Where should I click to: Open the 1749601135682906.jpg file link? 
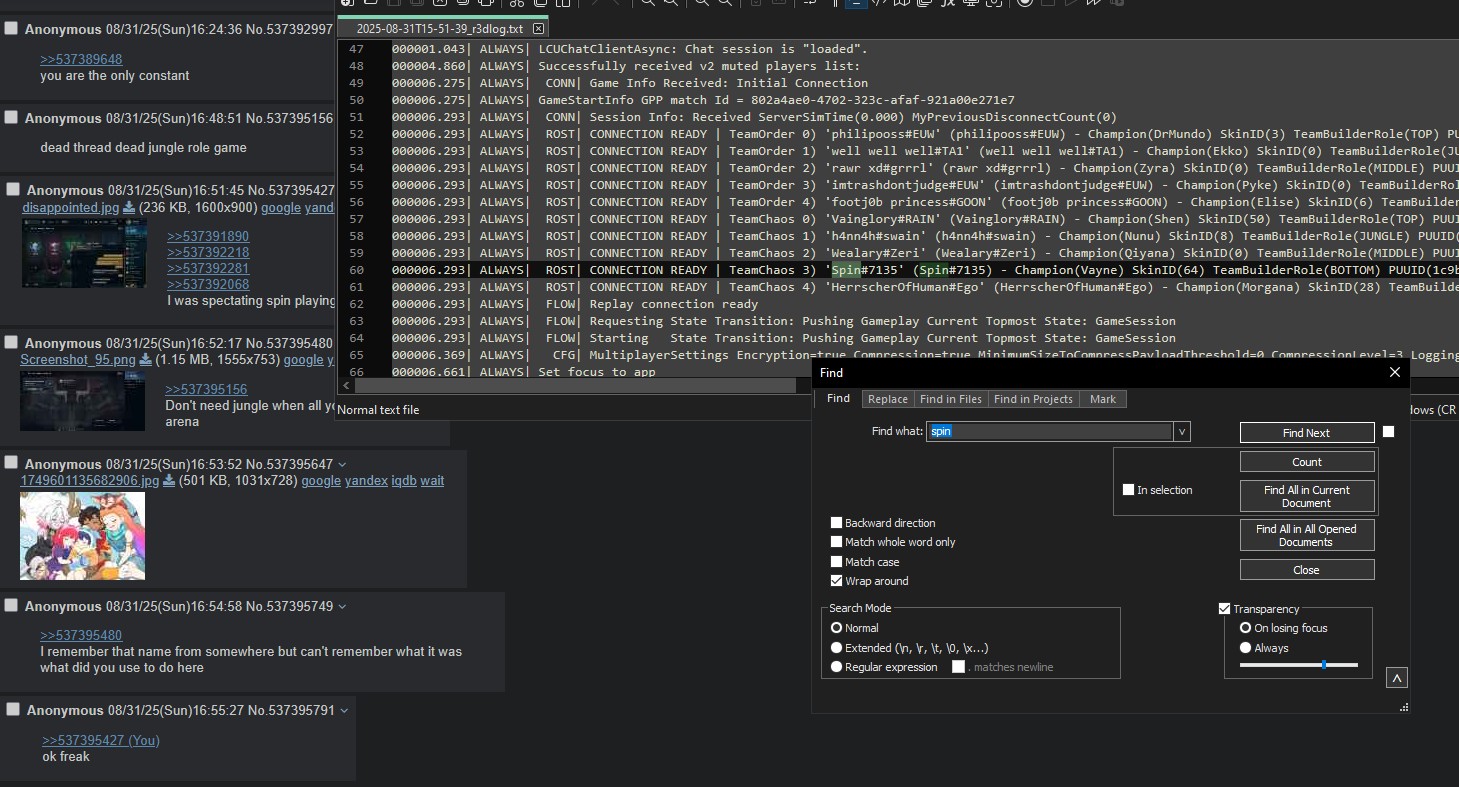(90, 481)
